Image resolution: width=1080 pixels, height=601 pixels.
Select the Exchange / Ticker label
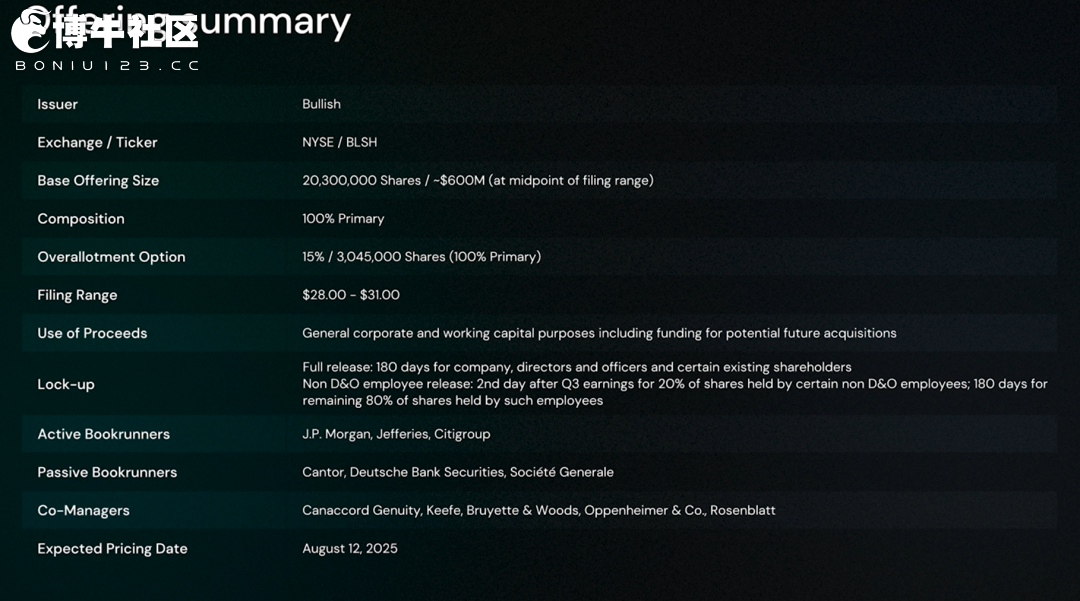(97, 143)
